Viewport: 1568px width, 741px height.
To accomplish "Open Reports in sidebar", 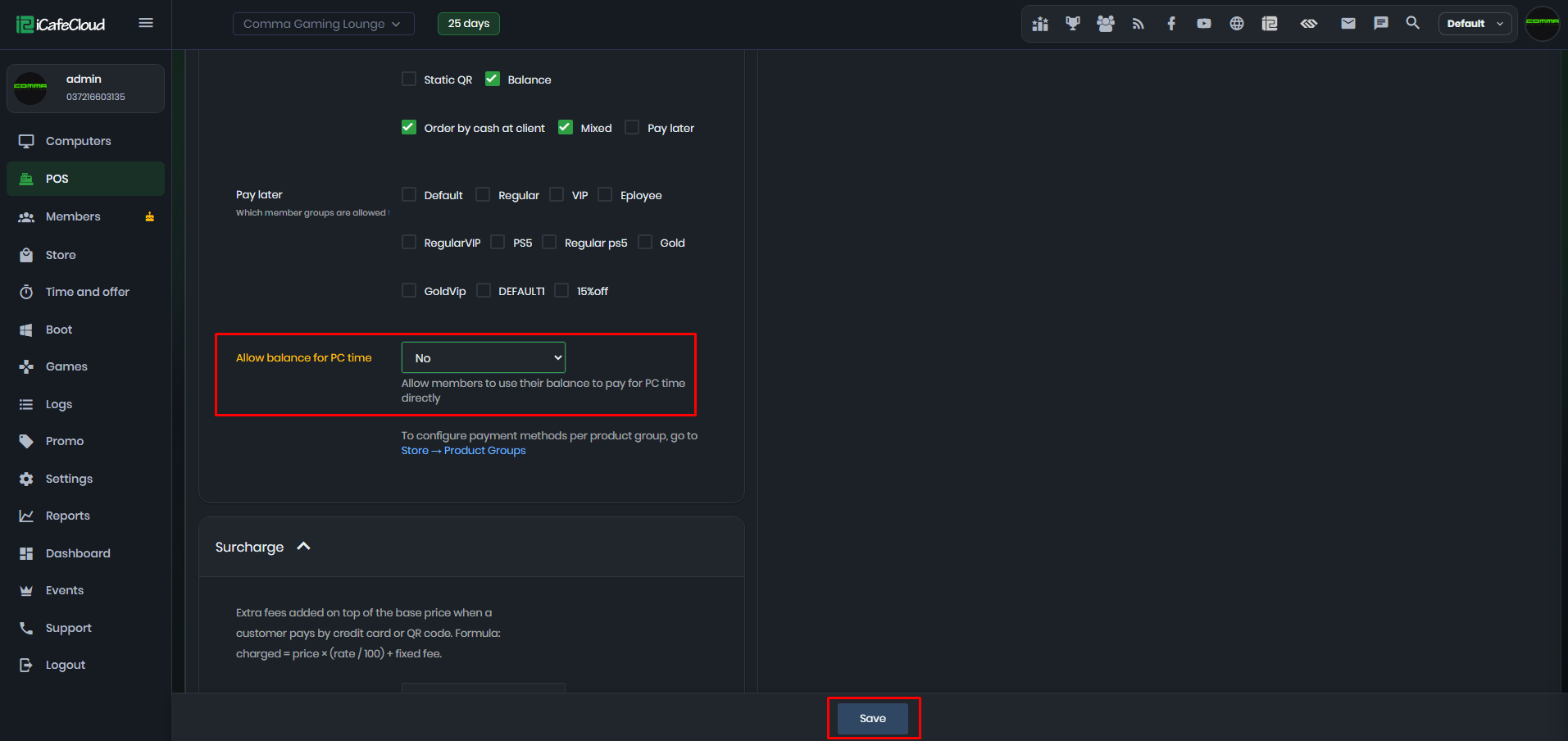I will click(x=85, y=516).
